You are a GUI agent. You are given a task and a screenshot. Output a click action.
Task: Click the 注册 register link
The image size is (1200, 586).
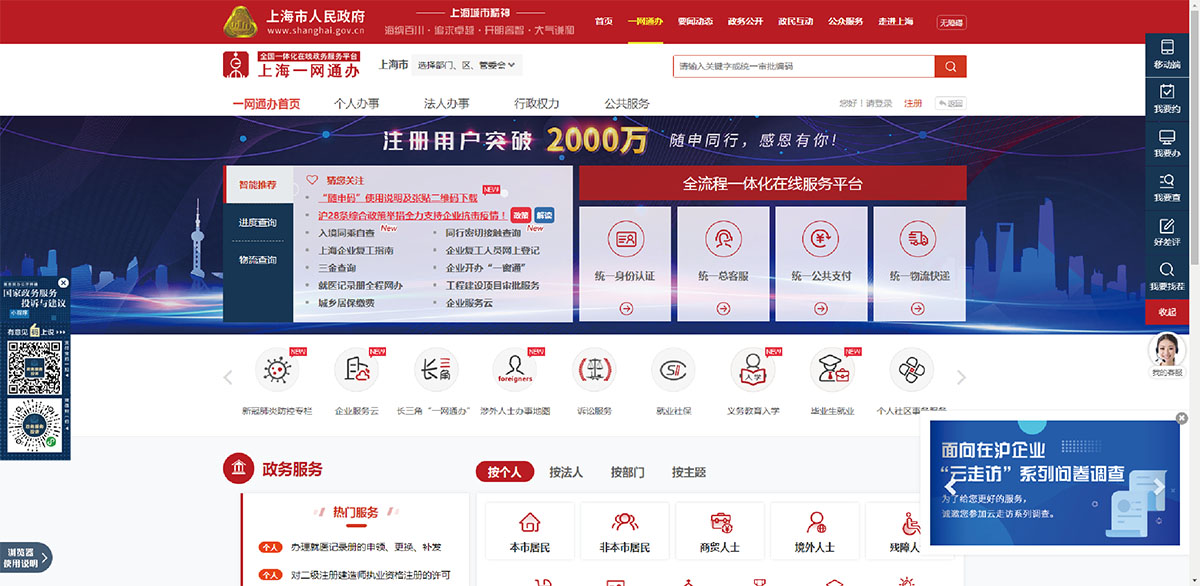[x=913, y=104]
